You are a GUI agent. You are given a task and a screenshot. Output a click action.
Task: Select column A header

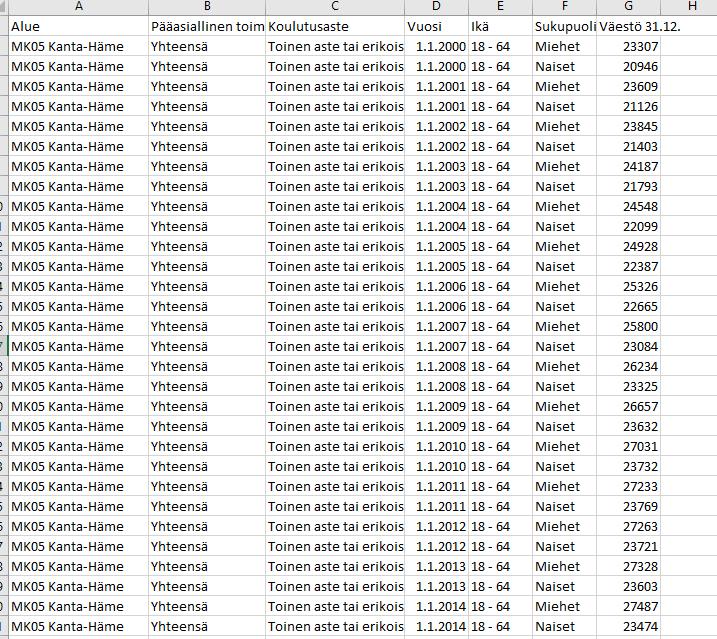point(79,6)
